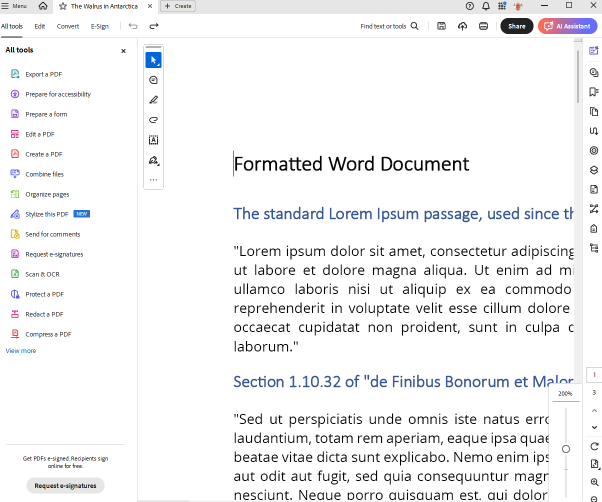This screenshot has height=502, width=602.
Task: Pick the freehand Draw tool
Action: click(x=153, y=120)
